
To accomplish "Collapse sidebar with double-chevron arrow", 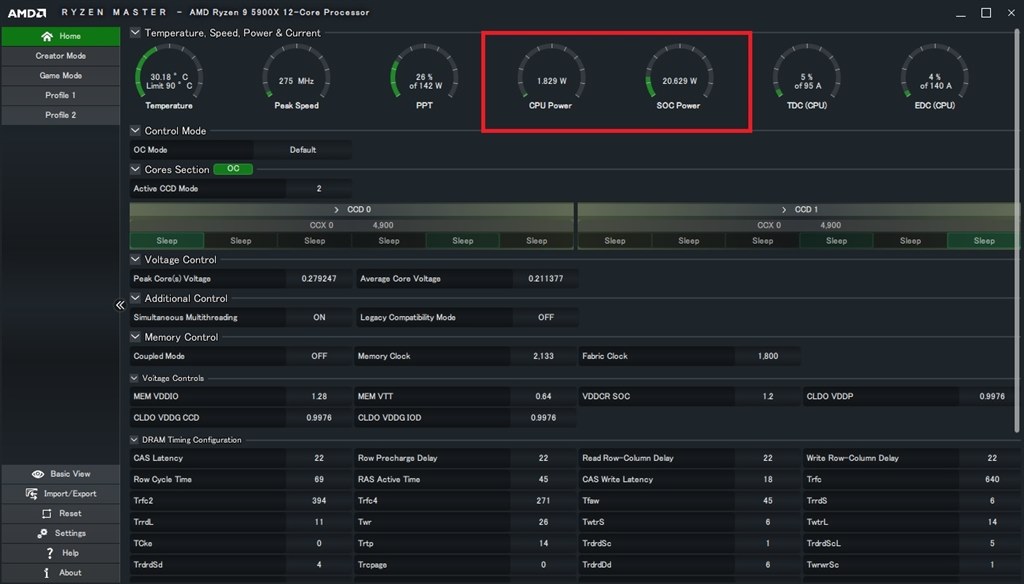I will (120, 305).
